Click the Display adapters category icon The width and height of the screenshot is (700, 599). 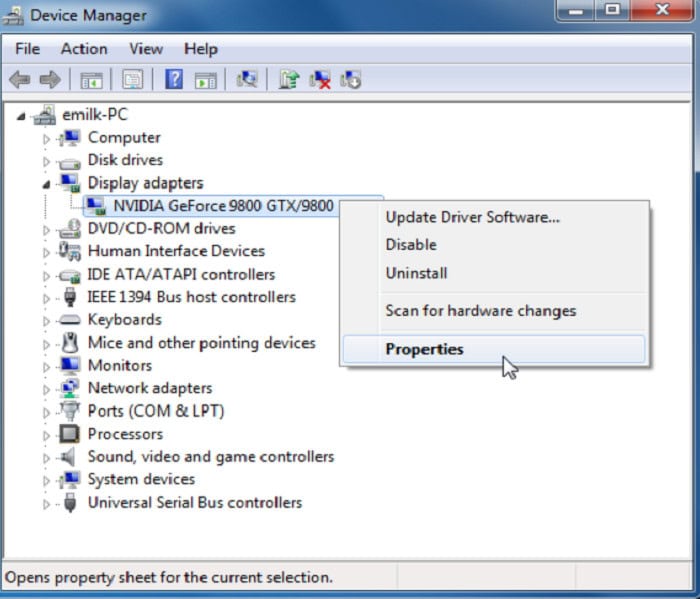(70, 183)
